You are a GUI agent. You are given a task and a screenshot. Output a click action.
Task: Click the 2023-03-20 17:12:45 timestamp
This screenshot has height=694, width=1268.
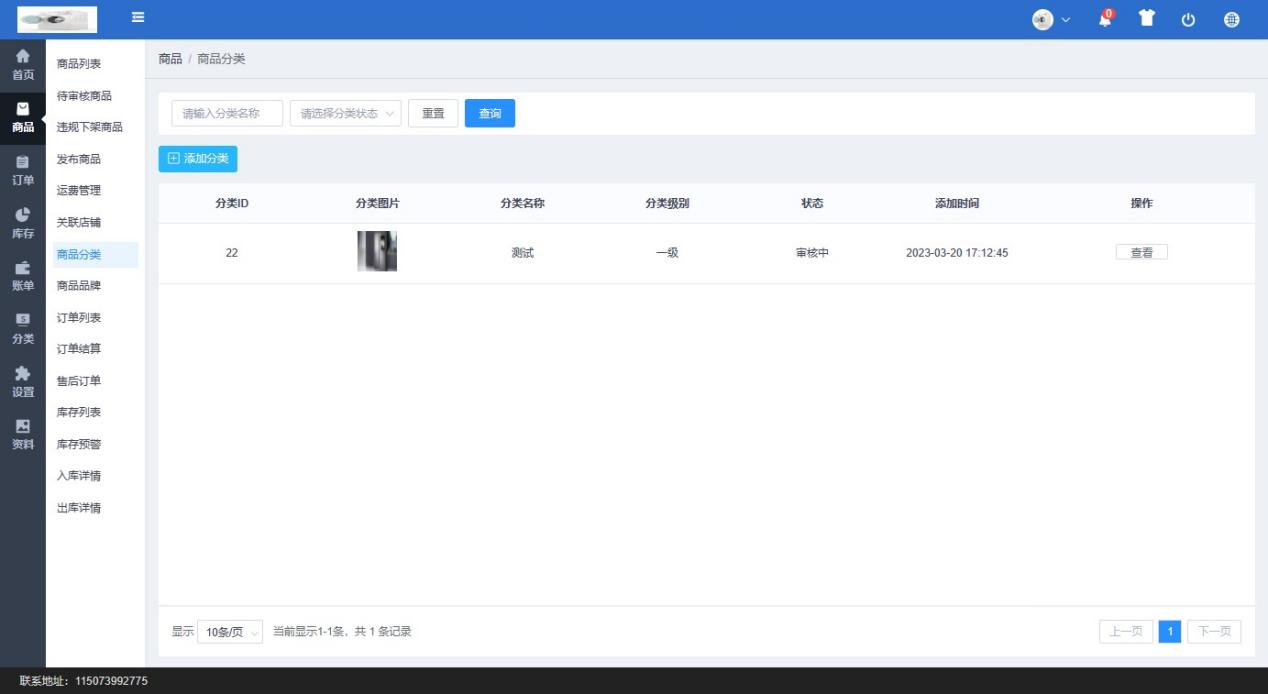957,253
